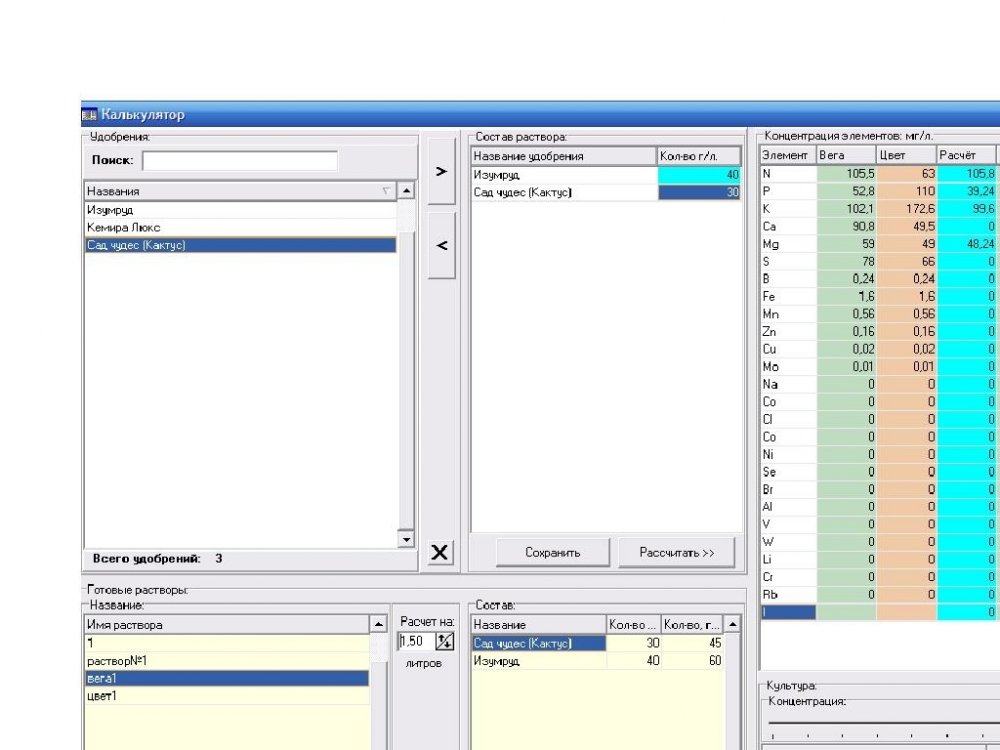Click the Названия column header sort arrow
The image size is (1000, 750).
coord(386,191)
